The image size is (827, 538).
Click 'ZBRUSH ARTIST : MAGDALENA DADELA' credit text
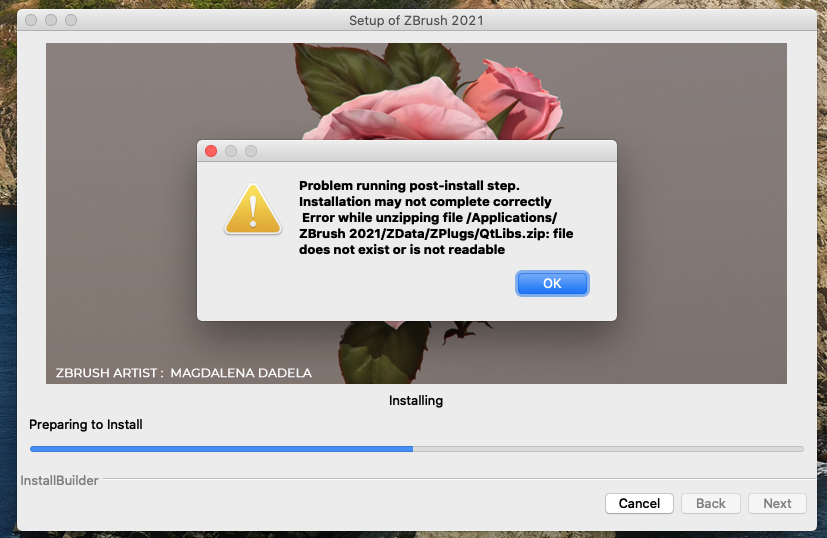point(184,373)
